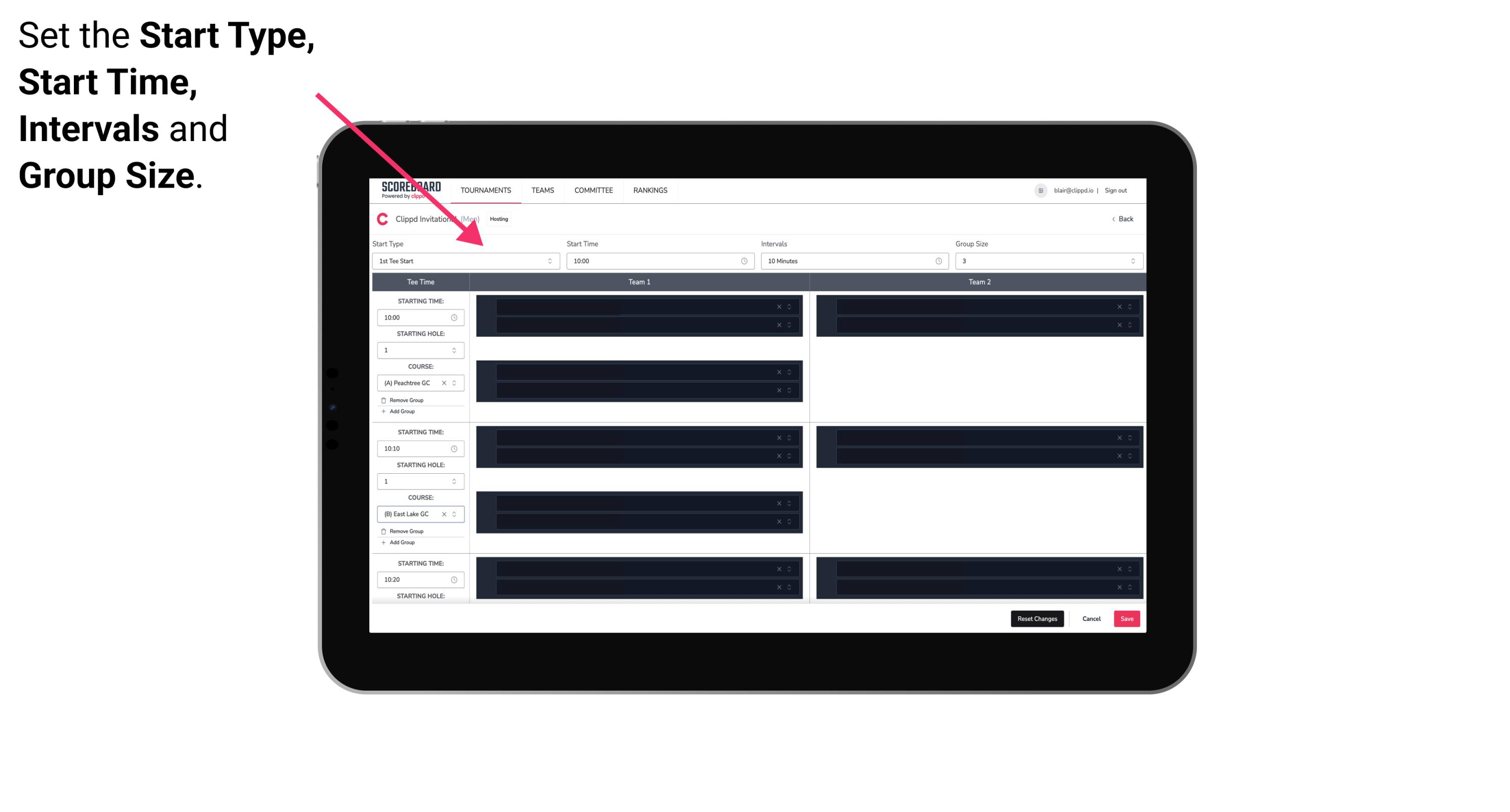Click the Back navigation link
Screen dimensions: 1510x812
[x=1123, y=219]
